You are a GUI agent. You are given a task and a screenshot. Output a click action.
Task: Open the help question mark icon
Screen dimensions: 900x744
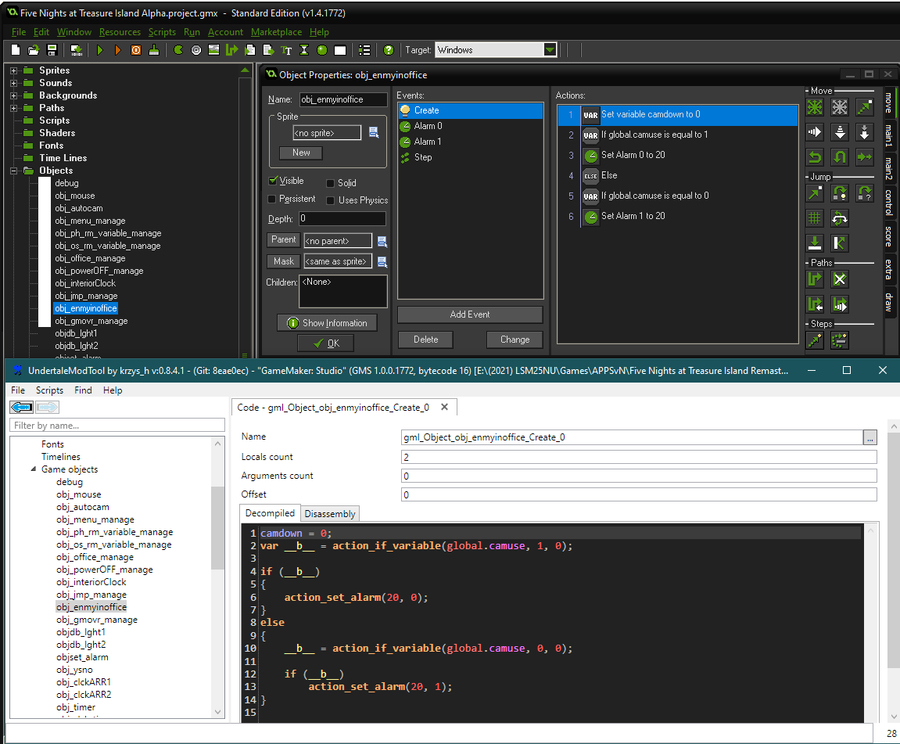[x=388, y=50]
